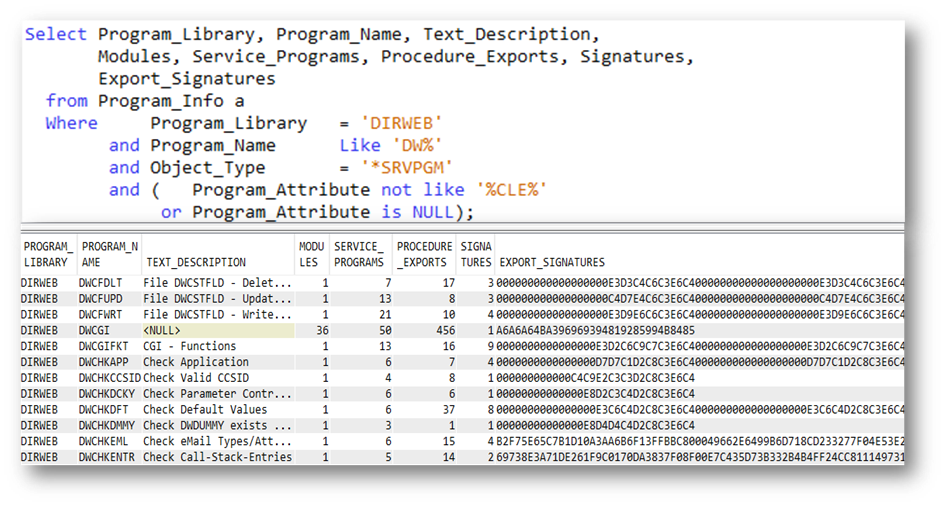Click the SIGNATURES column header
Viewport: 945px width, 509px height.
pyautogui.click(x=475, y=254)
